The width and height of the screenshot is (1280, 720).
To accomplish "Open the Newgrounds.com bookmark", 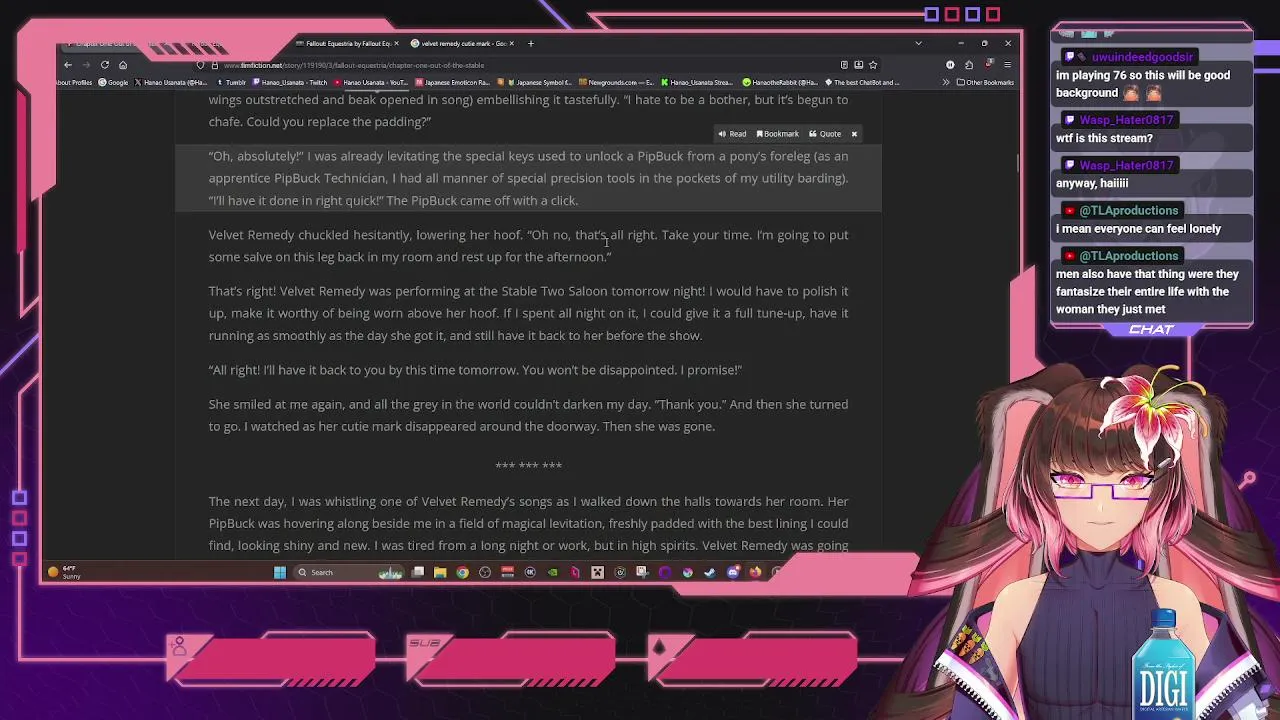I will tap(616, 82).
